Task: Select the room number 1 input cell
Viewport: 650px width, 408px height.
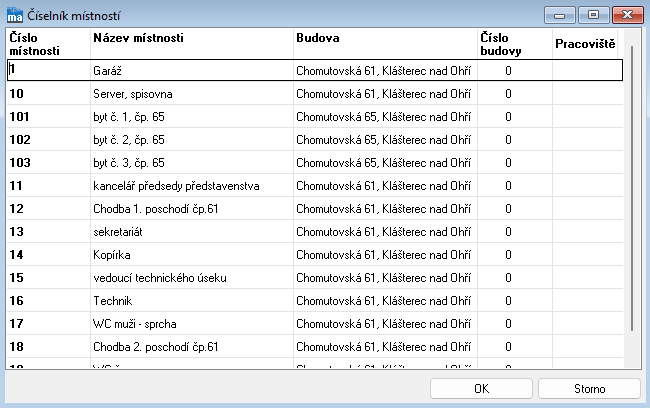Action: tap(49, 70)
